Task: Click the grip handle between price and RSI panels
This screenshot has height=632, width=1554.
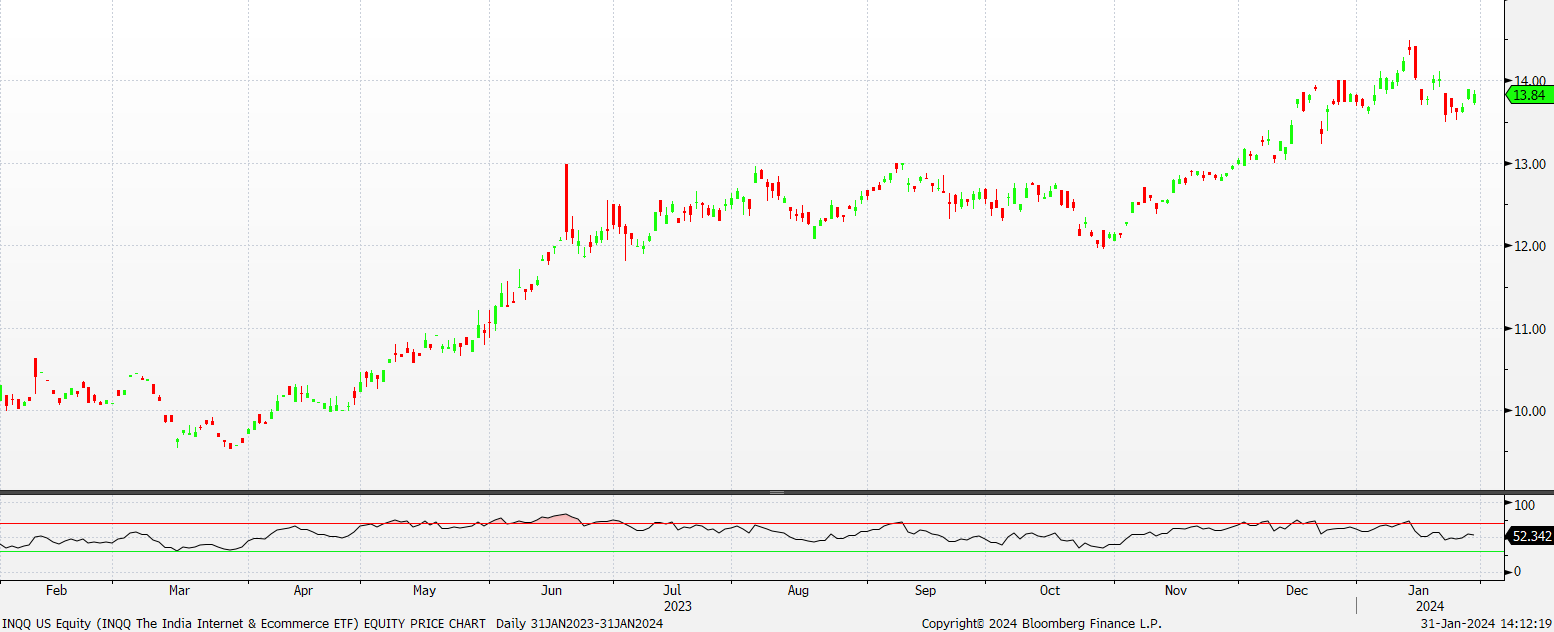Action: pos(777,493)
